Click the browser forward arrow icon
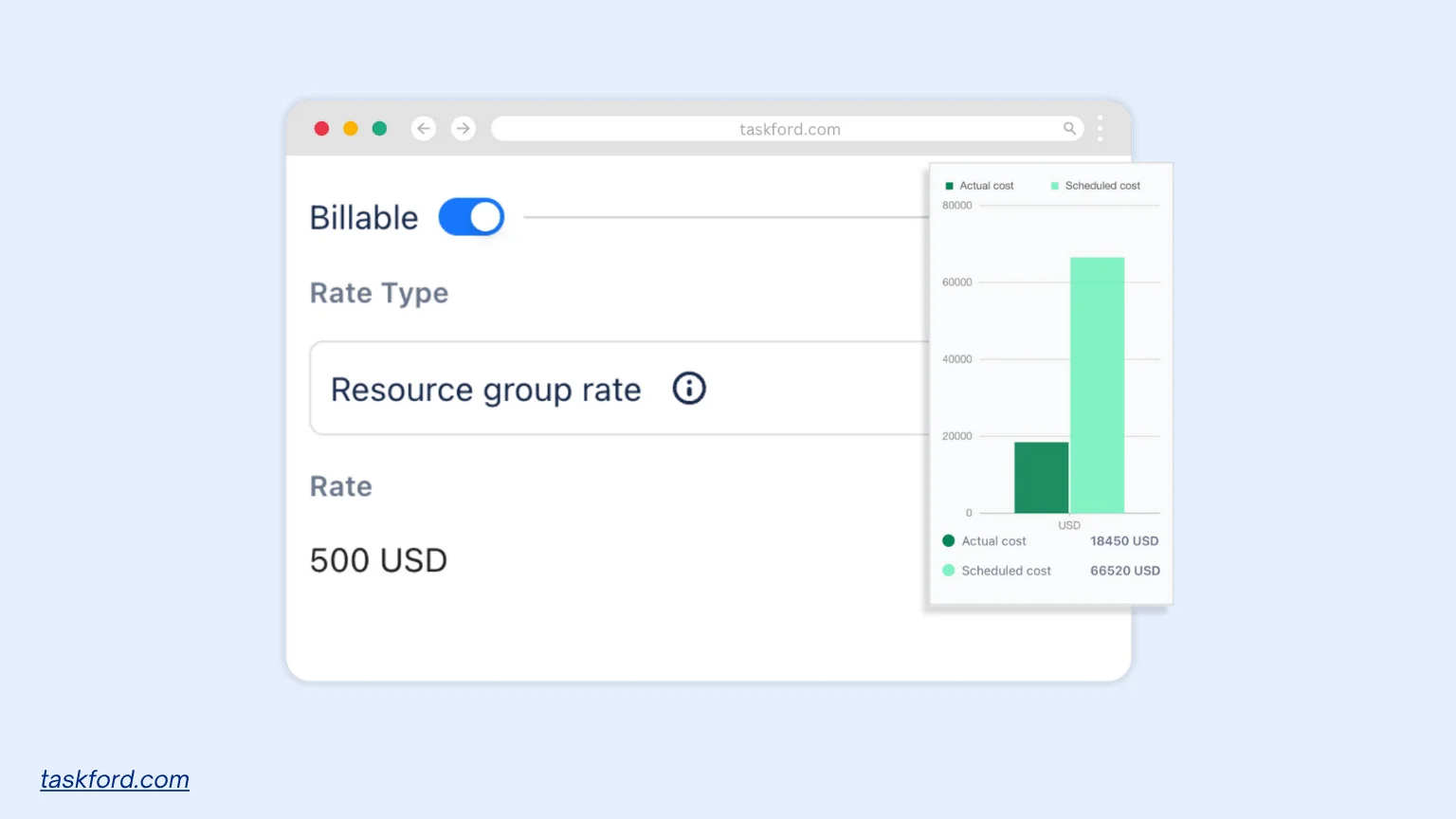This screenshot has height=819, width=1456. [x=463, y=128]
